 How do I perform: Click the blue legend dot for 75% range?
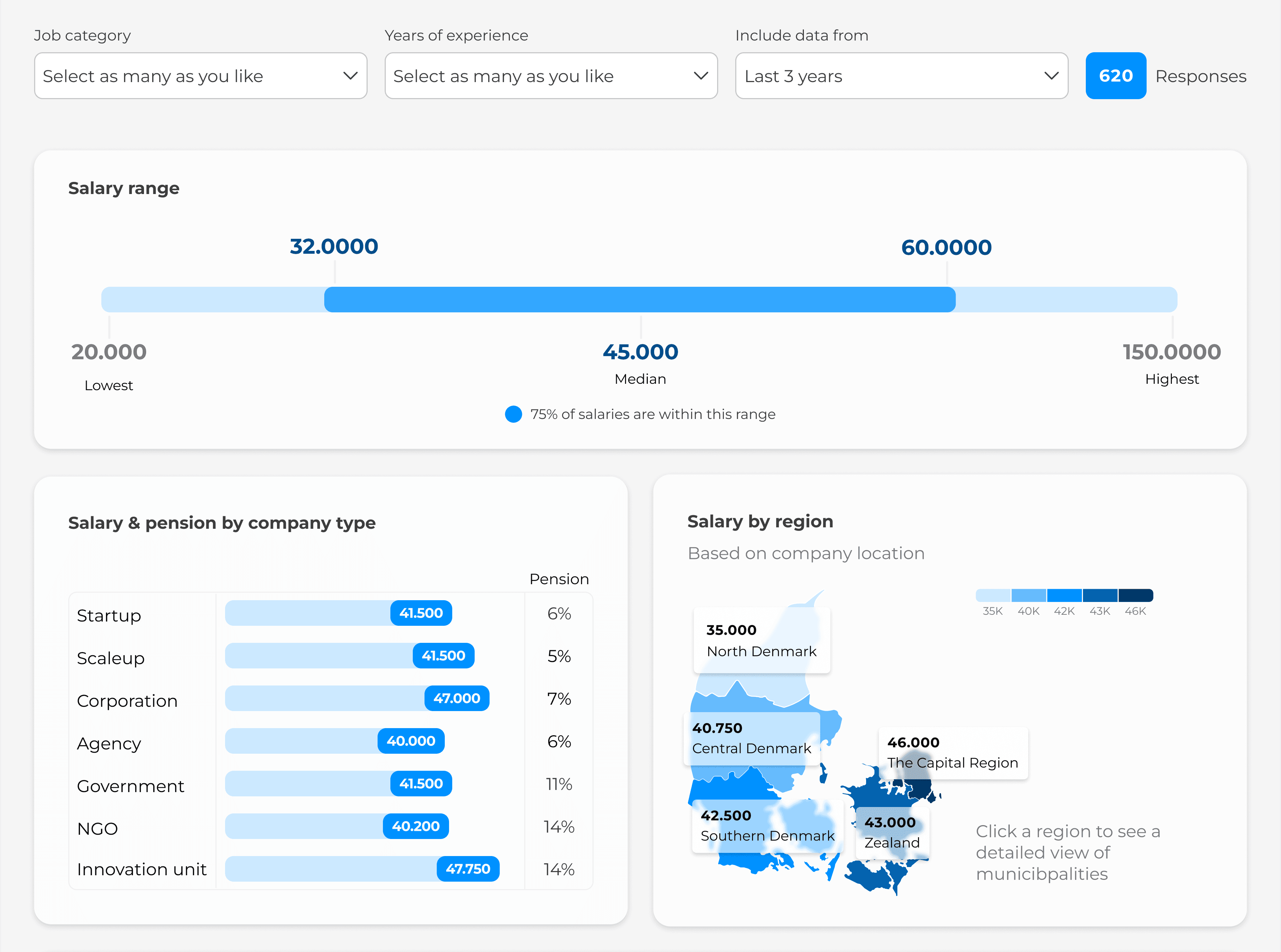[x=513, y=414]
